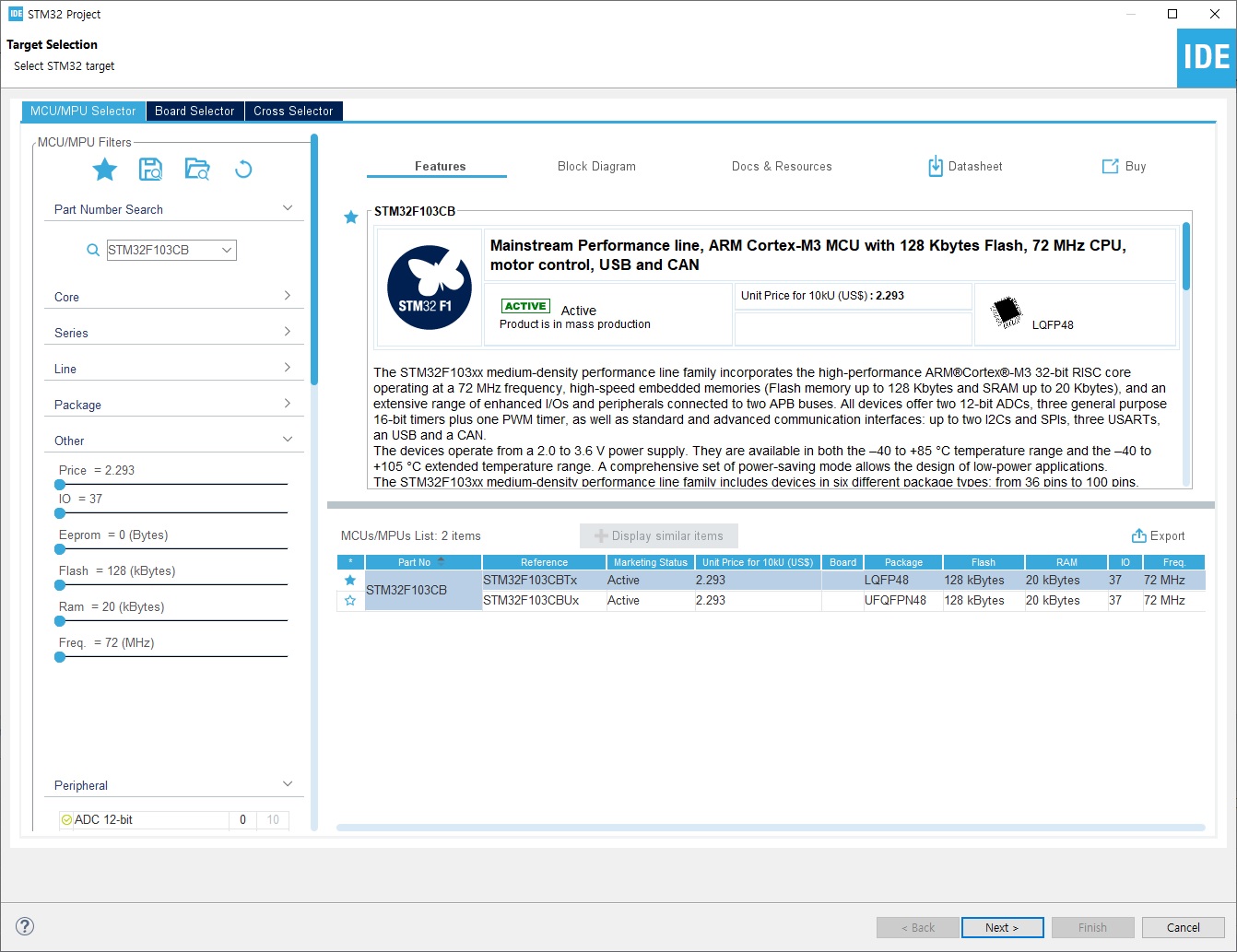1237x952 pixels.
Task: Expand the Core filter section
Action: coord(288,296)
